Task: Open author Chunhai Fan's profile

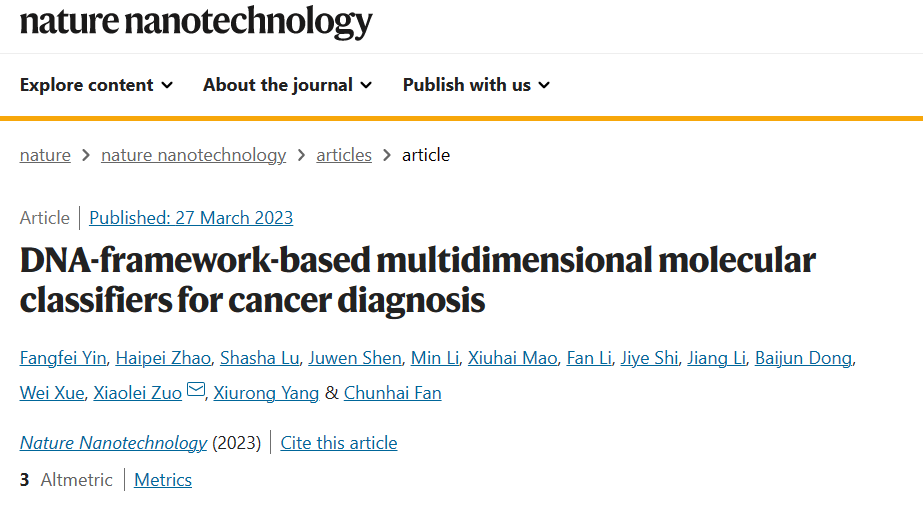Action: (393, 393)
